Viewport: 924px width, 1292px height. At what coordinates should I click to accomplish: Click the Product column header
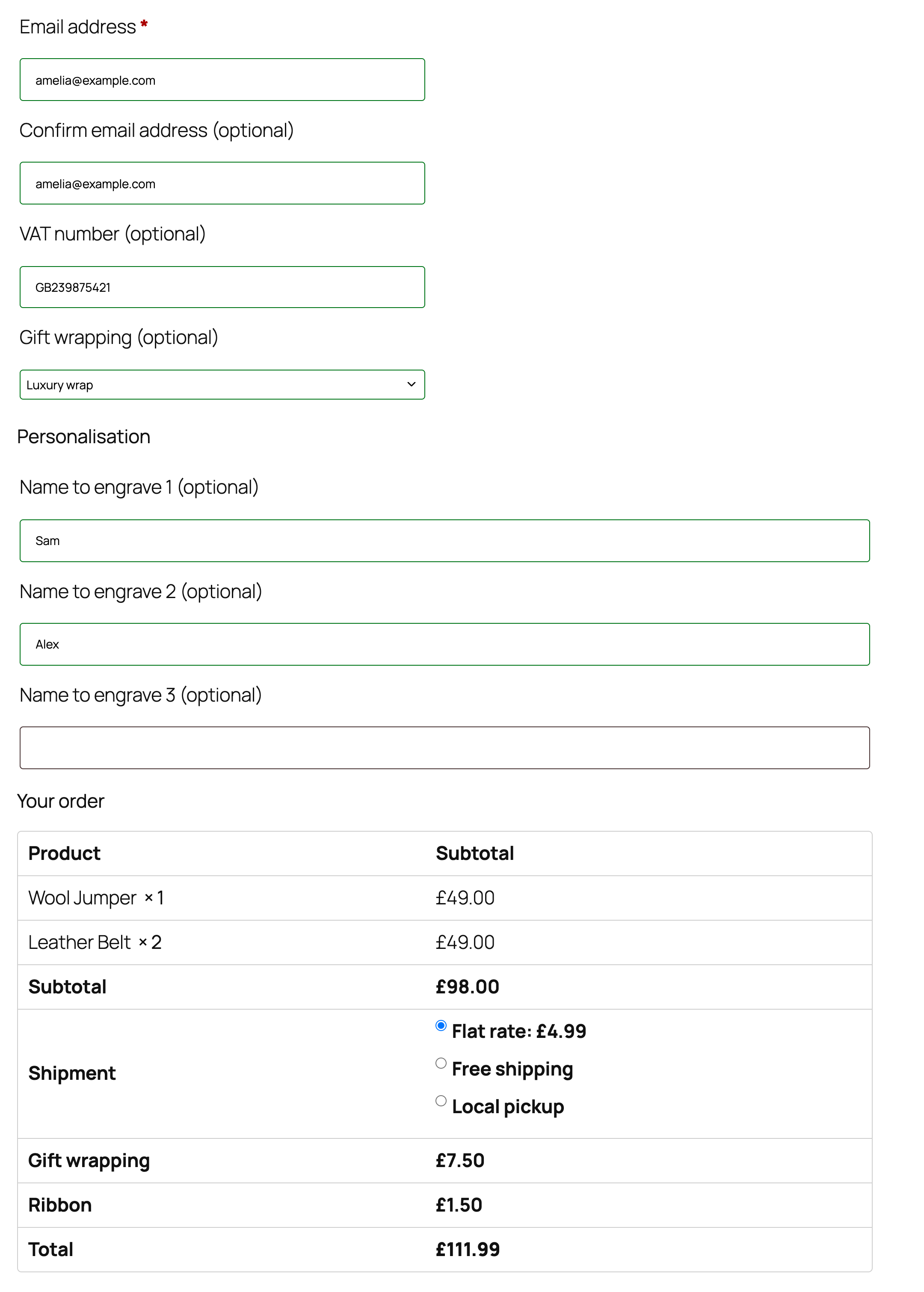pos(64,853)
